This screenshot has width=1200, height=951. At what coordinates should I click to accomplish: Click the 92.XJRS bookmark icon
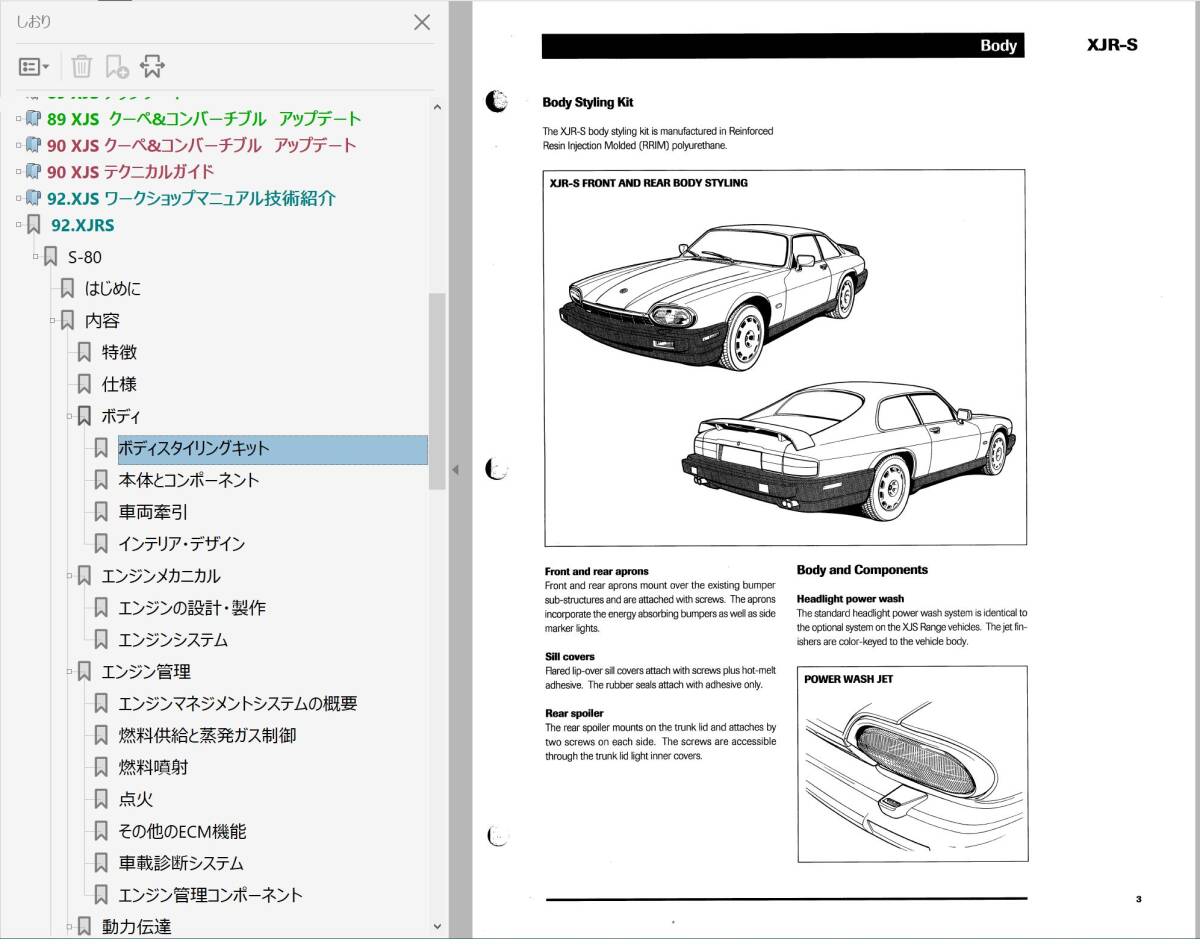pos(33,225)
